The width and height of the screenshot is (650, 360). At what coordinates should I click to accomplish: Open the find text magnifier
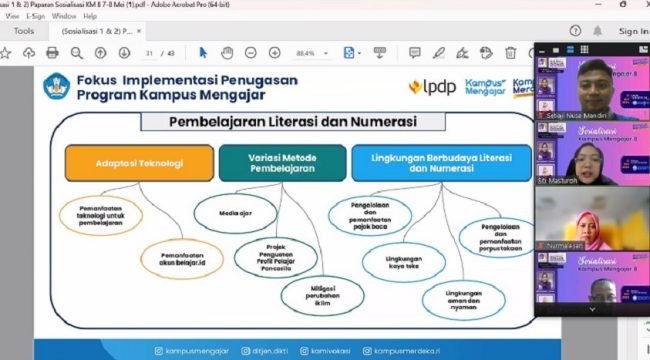point(77,53)
